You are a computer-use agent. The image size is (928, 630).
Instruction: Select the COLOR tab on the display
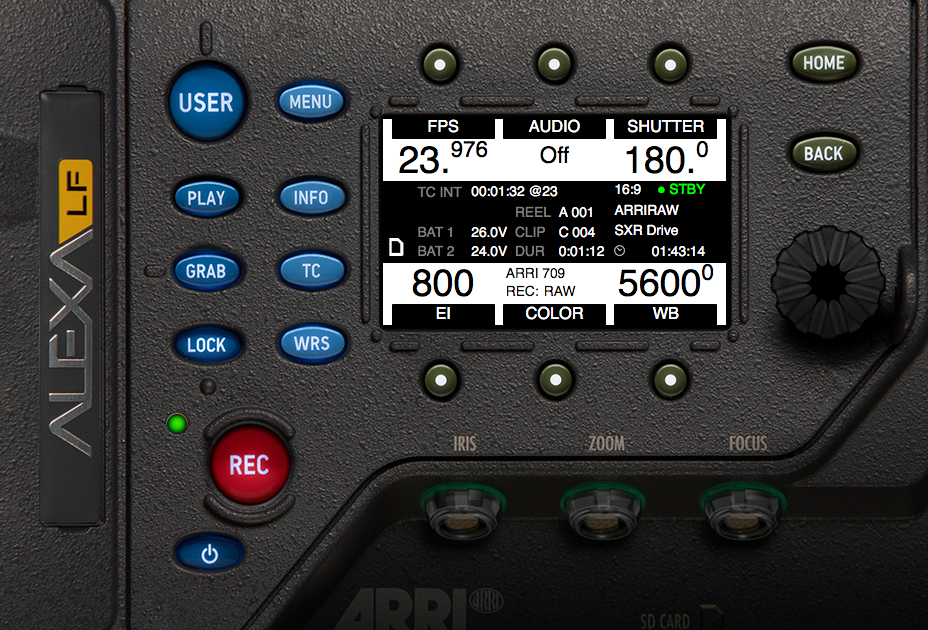tap(554, 313)
